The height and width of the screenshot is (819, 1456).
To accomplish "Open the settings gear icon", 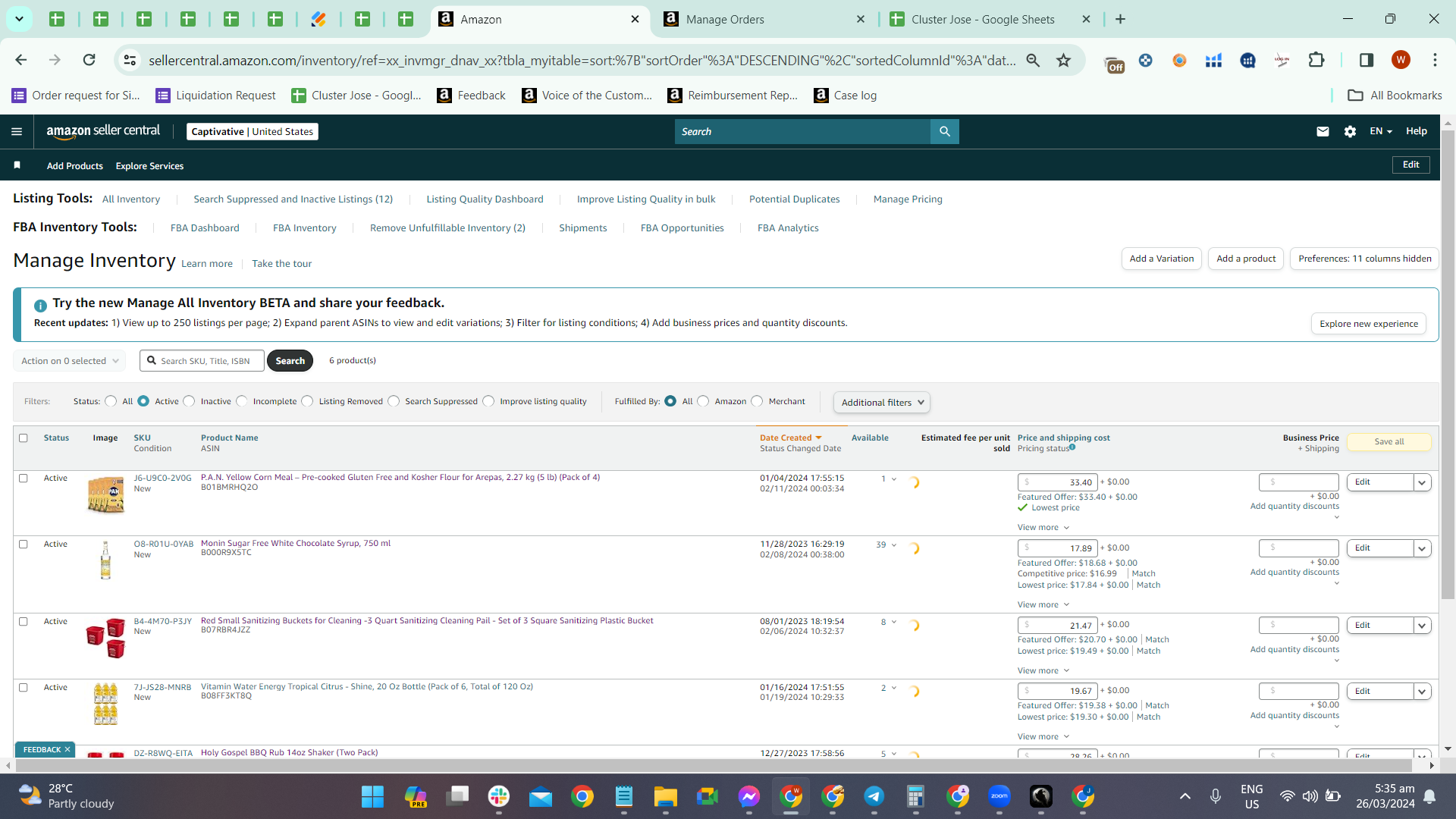I will pyautogui.click(x=1350, y=131).
